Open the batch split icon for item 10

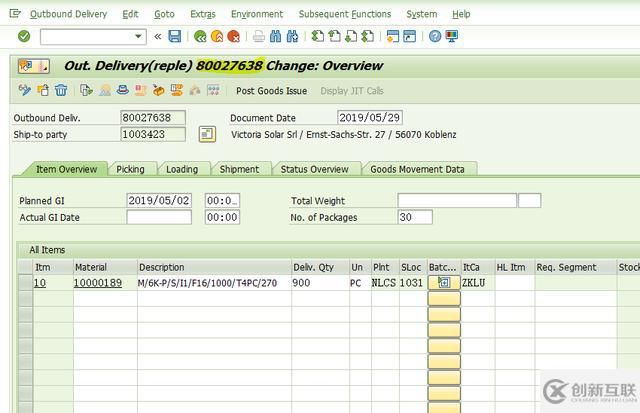[x=444, y=282]
